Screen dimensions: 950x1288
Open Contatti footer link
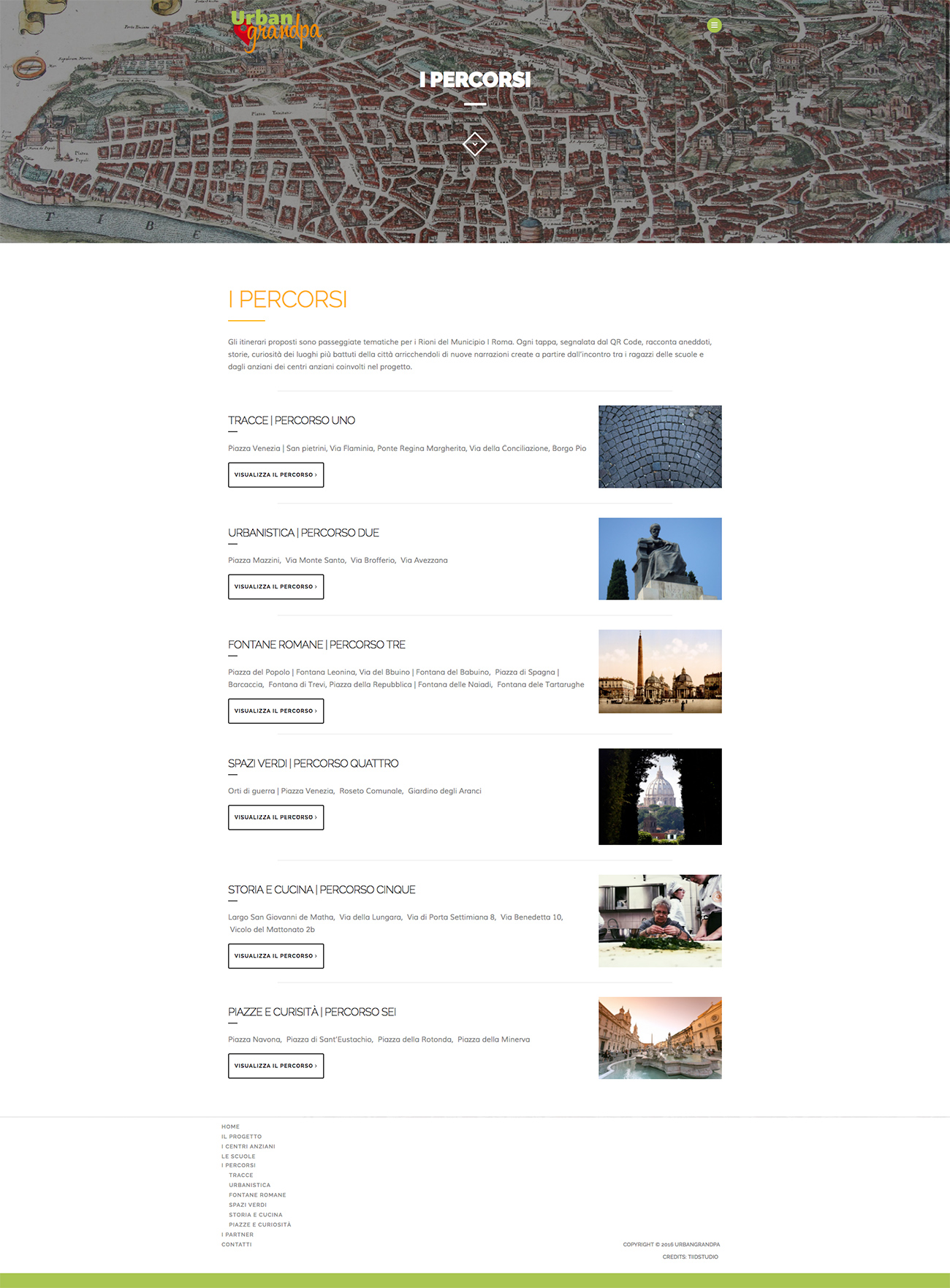pos(236,1244)
